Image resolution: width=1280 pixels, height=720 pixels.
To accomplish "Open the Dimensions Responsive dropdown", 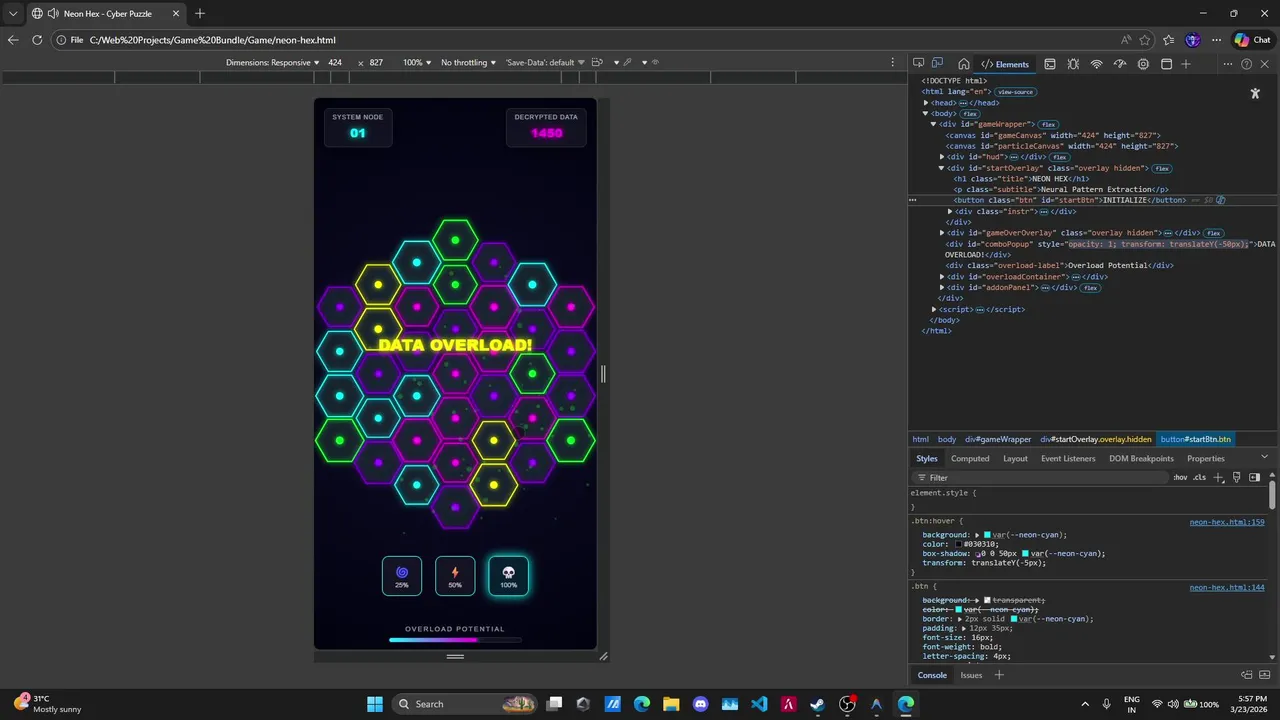I will (272, 62).
